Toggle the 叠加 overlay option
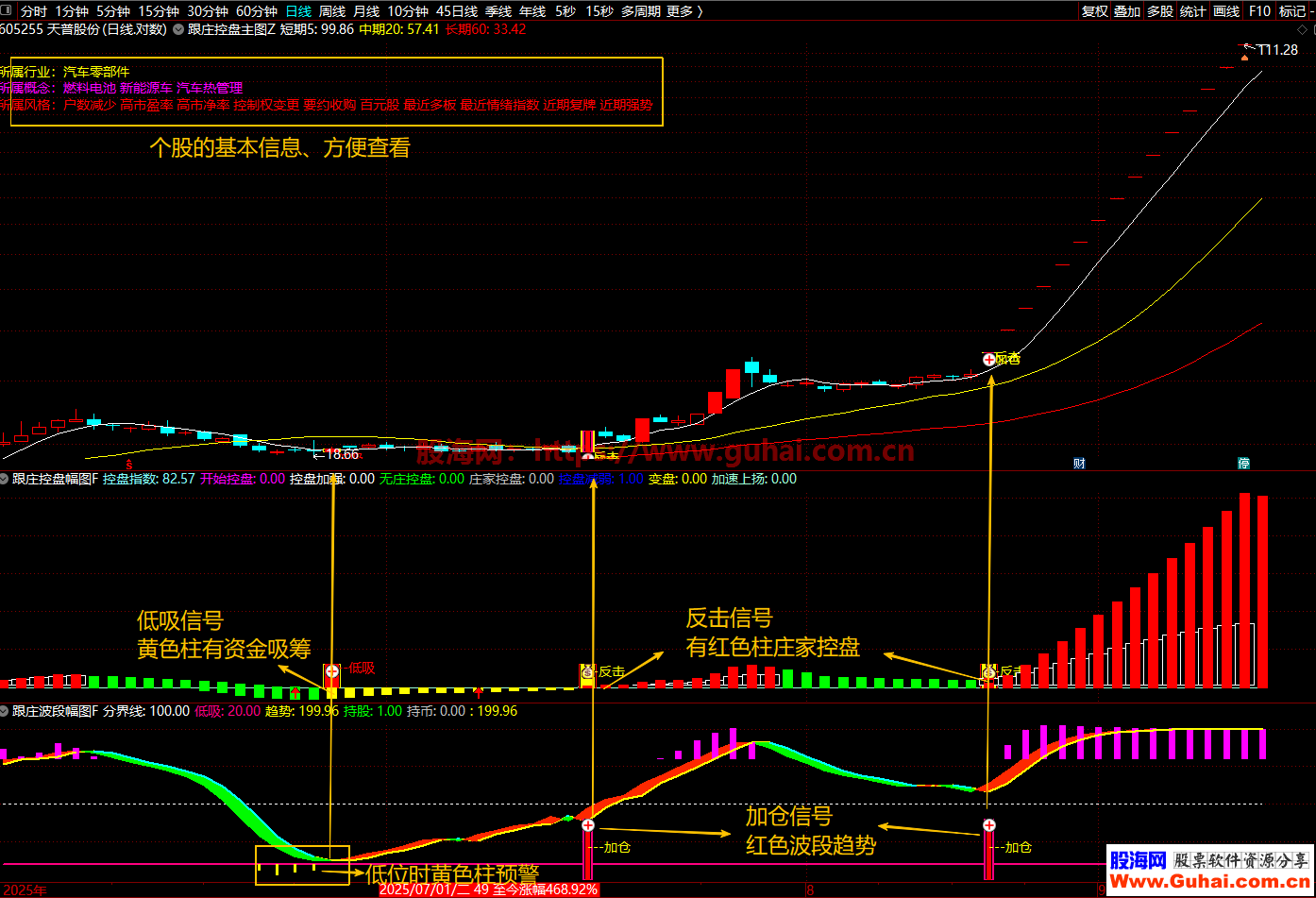This screenshot has height=898, width=1316. click(x=1126, y=11)
